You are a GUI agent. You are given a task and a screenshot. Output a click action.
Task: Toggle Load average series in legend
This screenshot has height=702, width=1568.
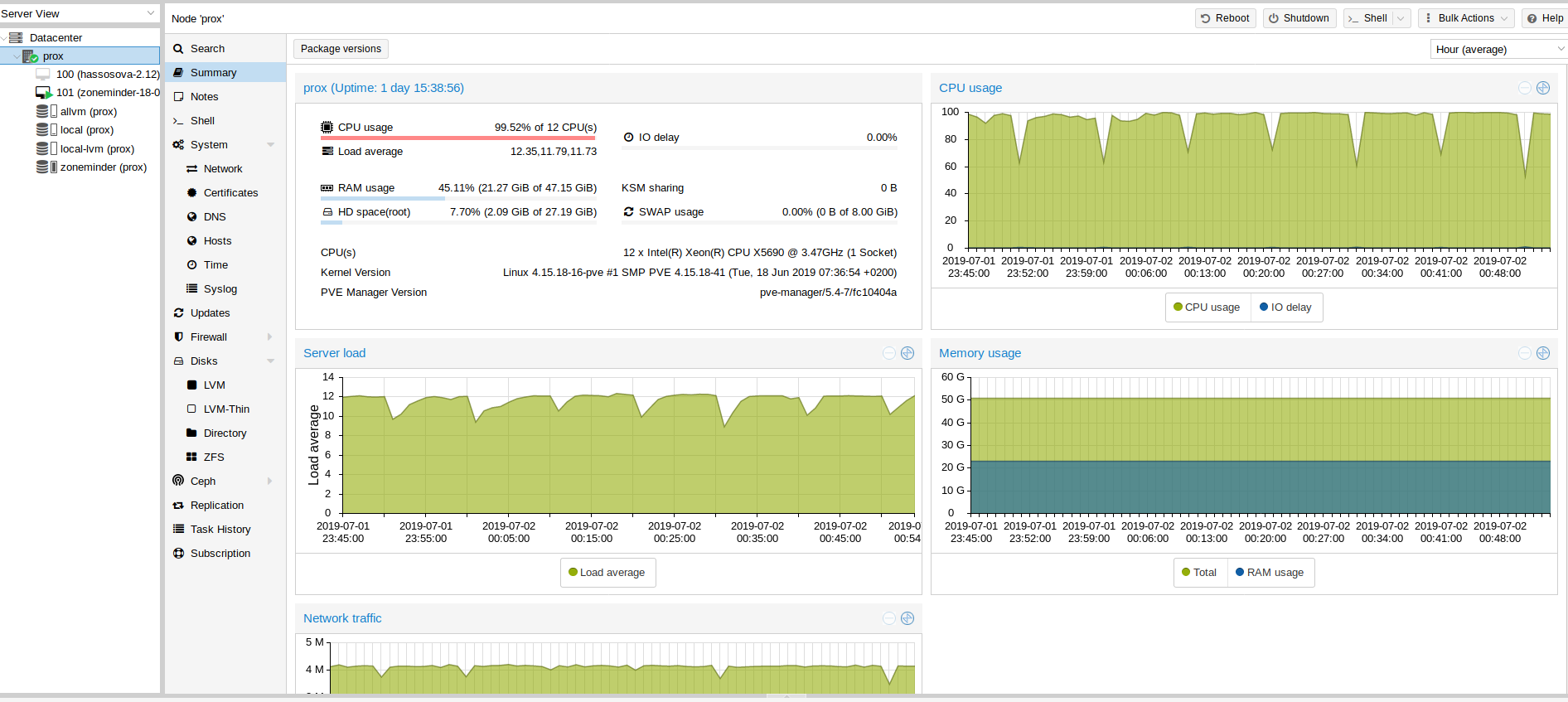[x=607, y=573]
